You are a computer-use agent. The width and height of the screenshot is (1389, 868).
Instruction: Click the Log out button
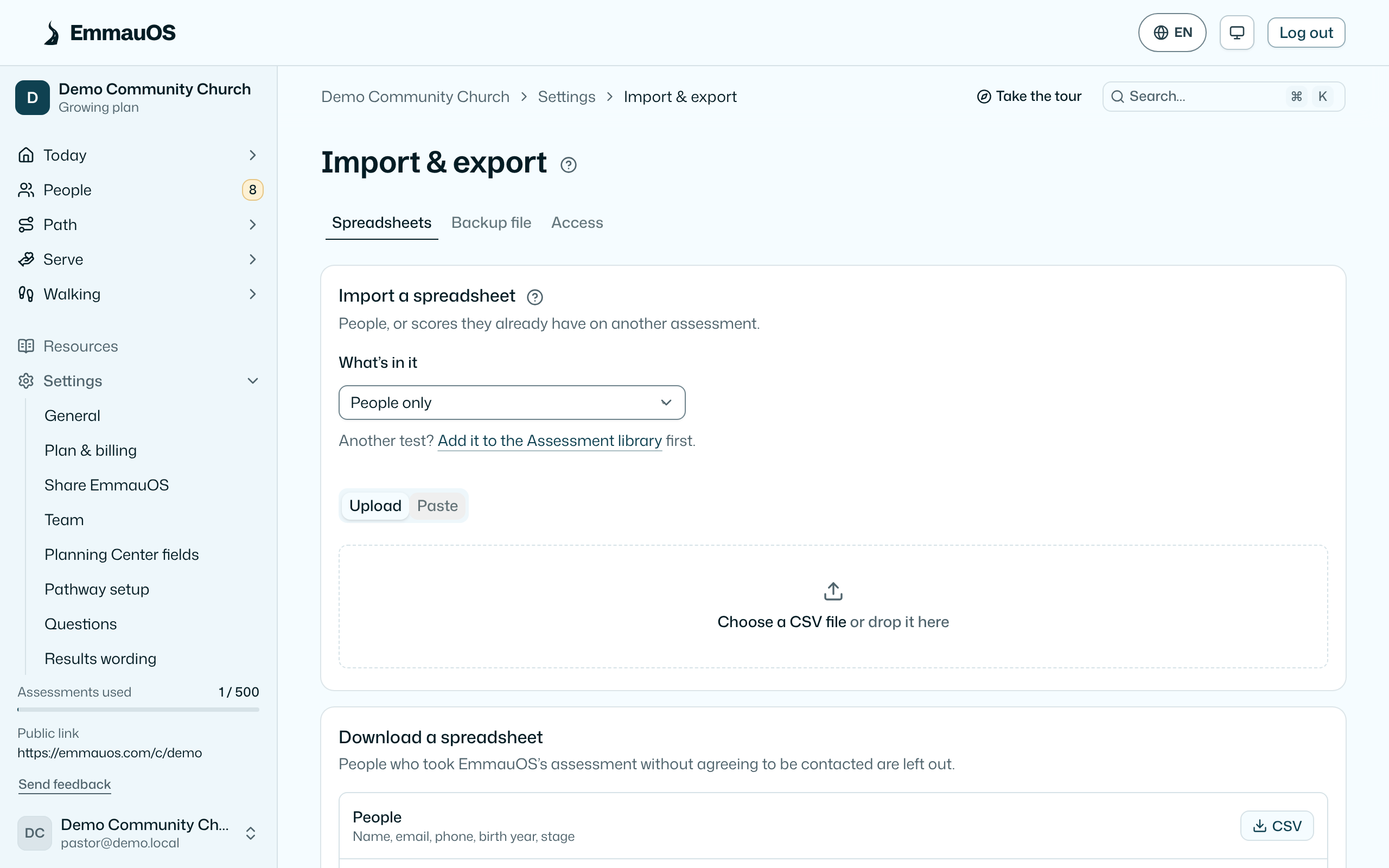point(1306,33)
